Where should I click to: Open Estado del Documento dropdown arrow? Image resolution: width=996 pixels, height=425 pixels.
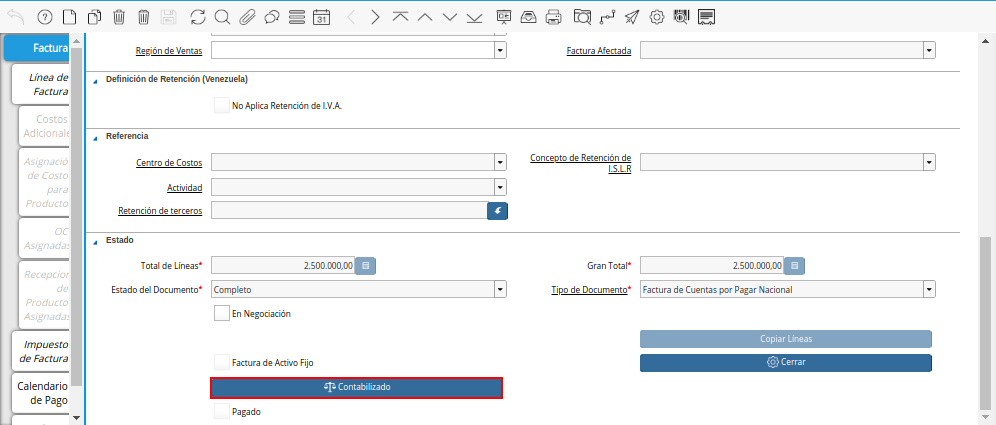tap(501, 290)
